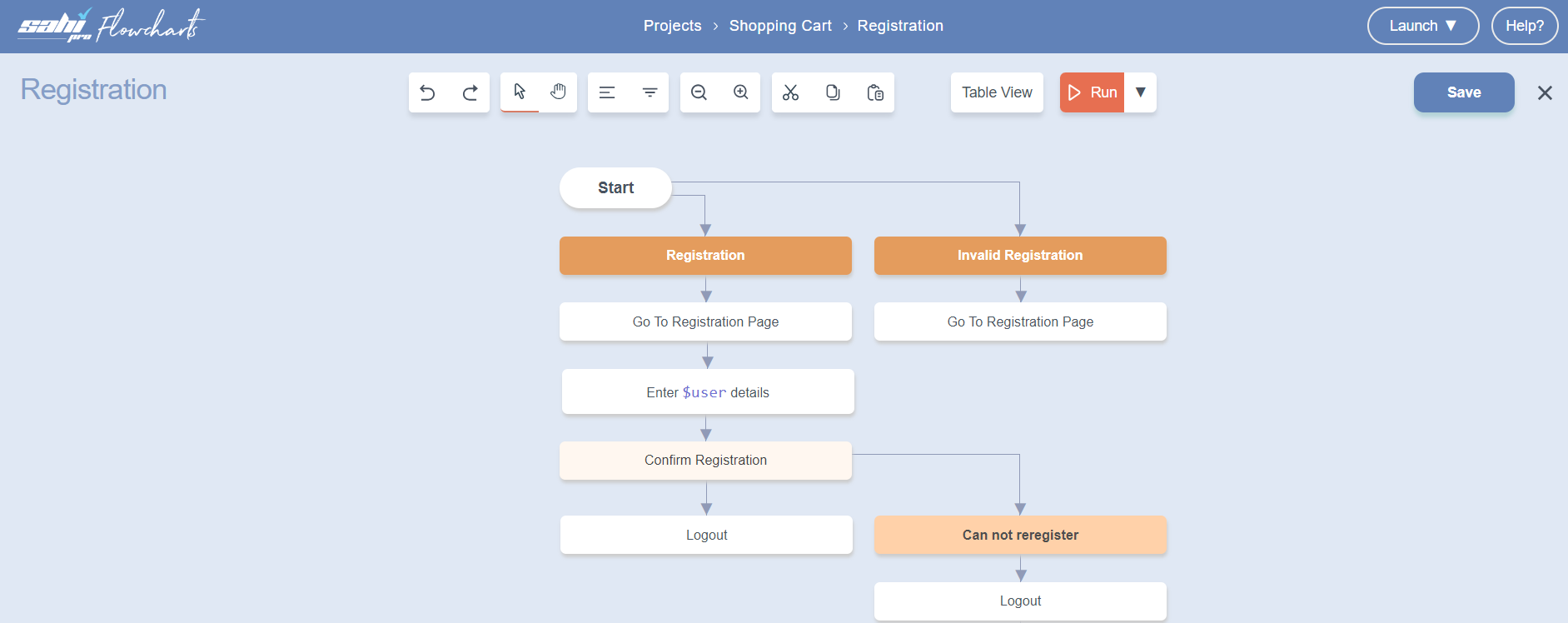Click the redo arrow icon
The width and height of the screenshot is (1568, 623).
point(470,92)
